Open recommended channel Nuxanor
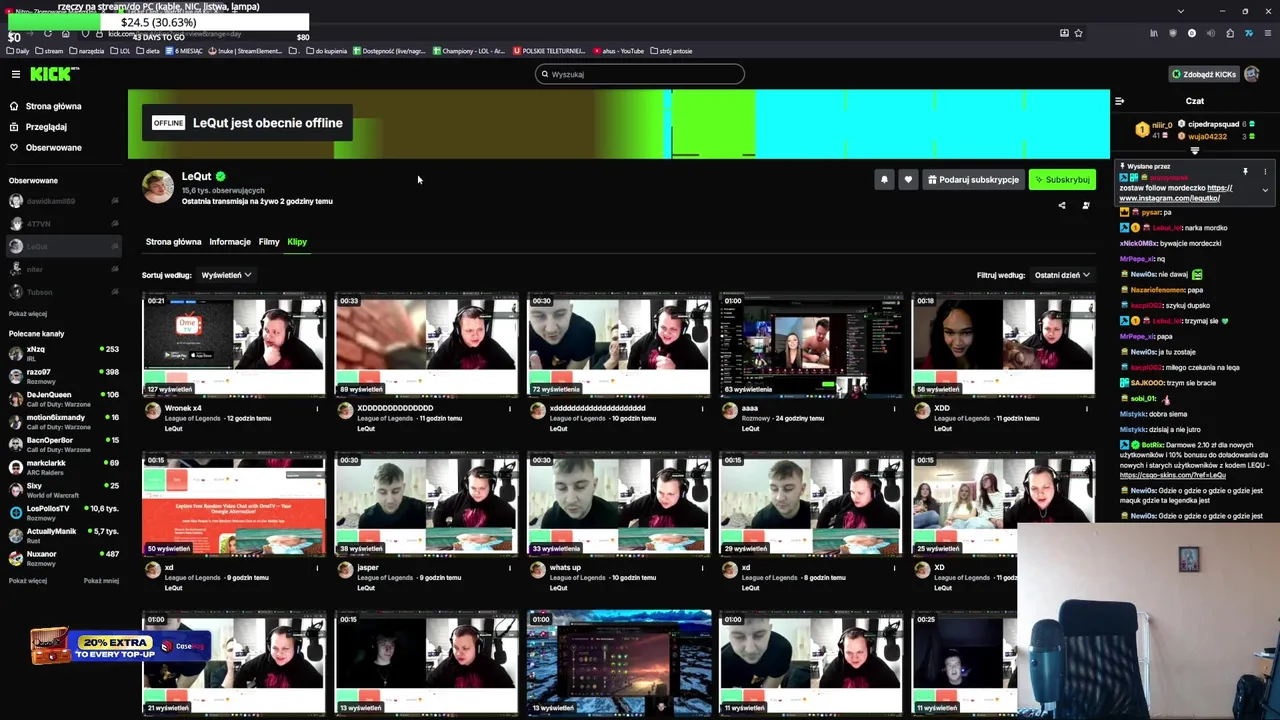The height and width of the screenshot is (720, 1280). 62,558
